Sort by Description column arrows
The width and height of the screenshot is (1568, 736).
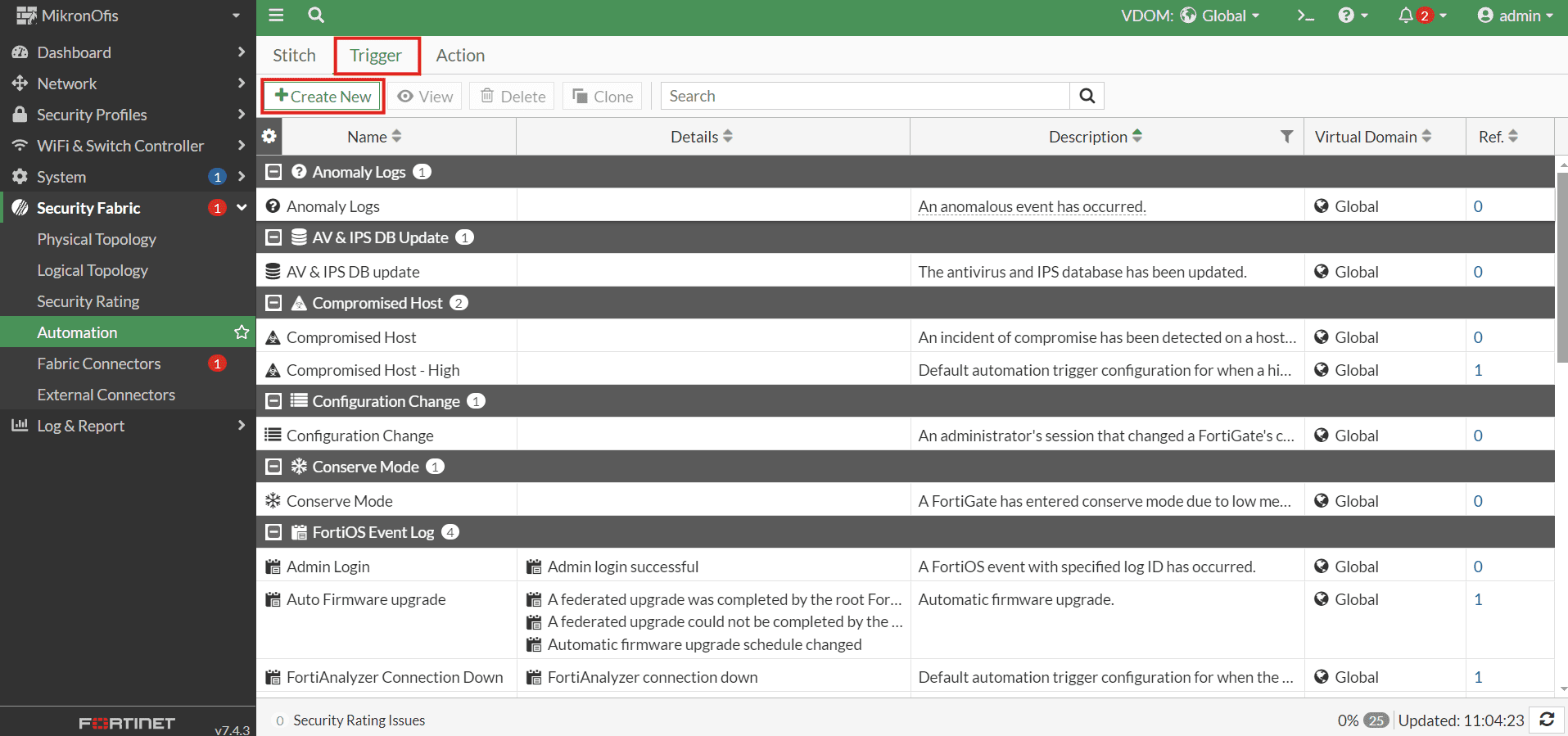coord(1137,136)
